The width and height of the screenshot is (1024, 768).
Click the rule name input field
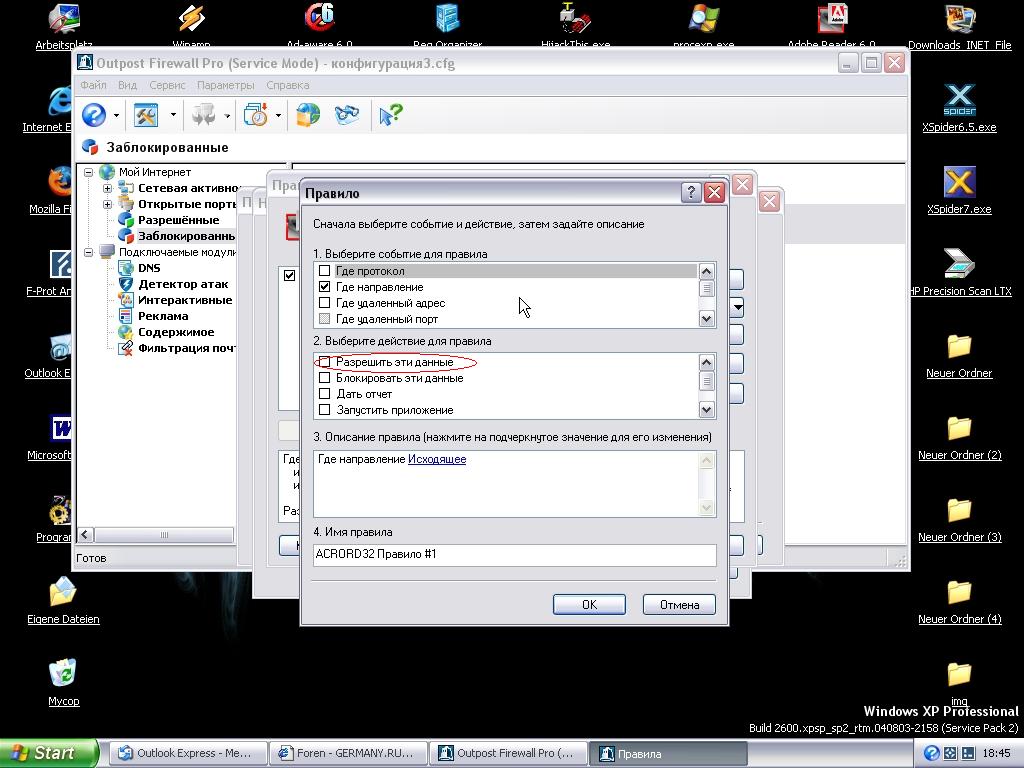coord(514,554)
